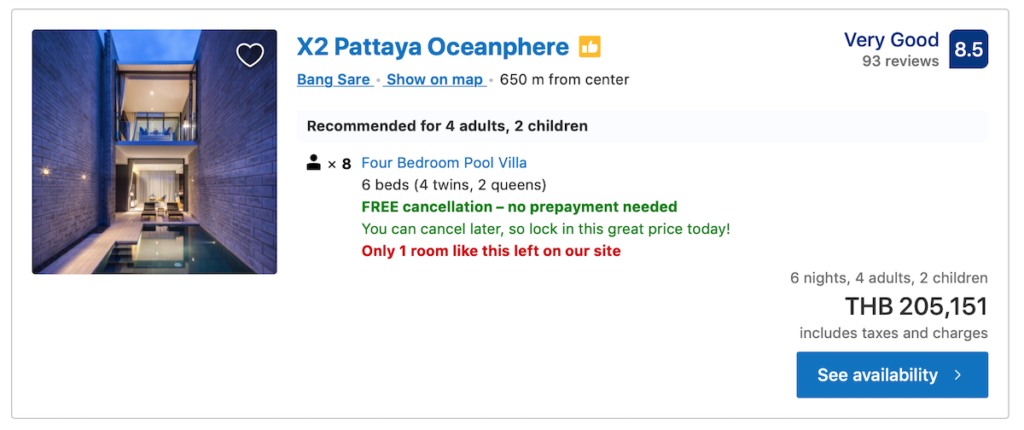Click the 8.5 review score badge
This screenshot has height=430, width=1024.
pos(968,49)
